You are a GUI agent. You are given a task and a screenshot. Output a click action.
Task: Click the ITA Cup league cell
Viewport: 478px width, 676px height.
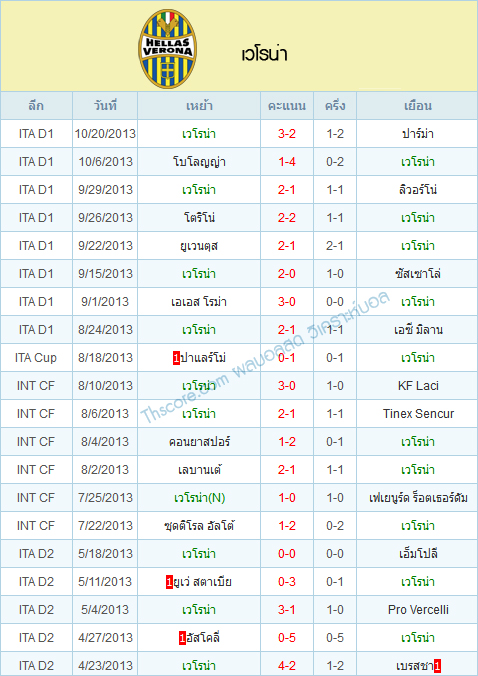pos(36,358)
